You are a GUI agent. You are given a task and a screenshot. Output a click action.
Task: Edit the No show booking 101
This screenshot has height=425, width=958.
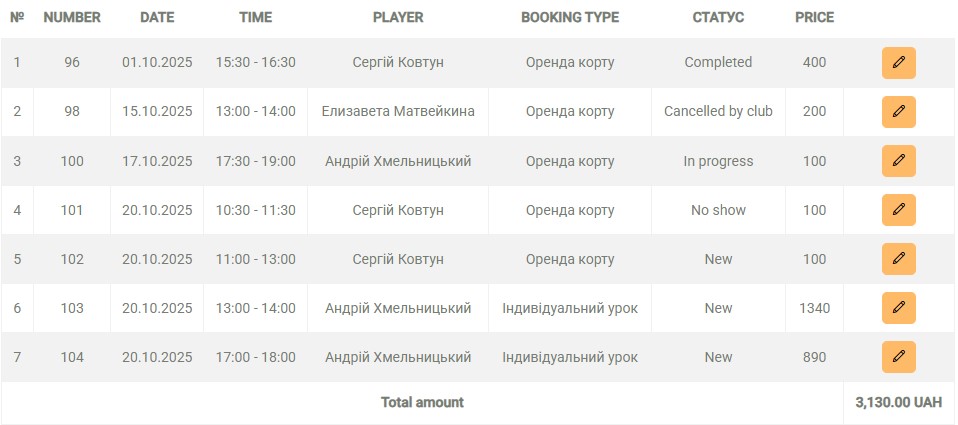coord(898,210)
